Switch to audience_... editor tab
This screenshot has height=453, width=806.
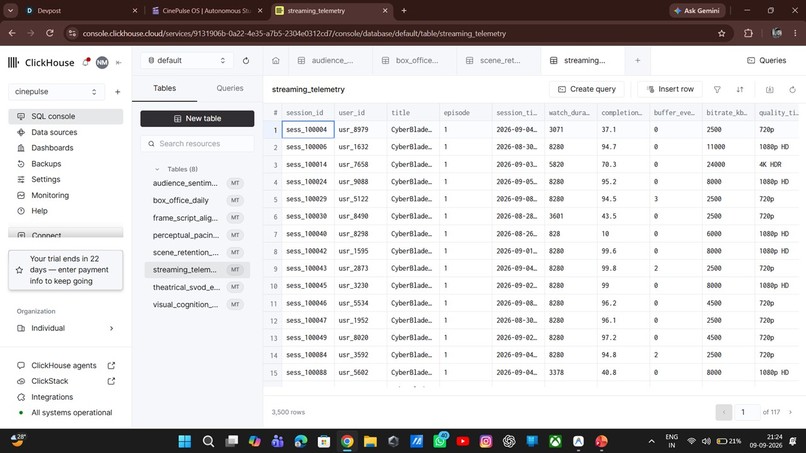click(x=331, y=61)
